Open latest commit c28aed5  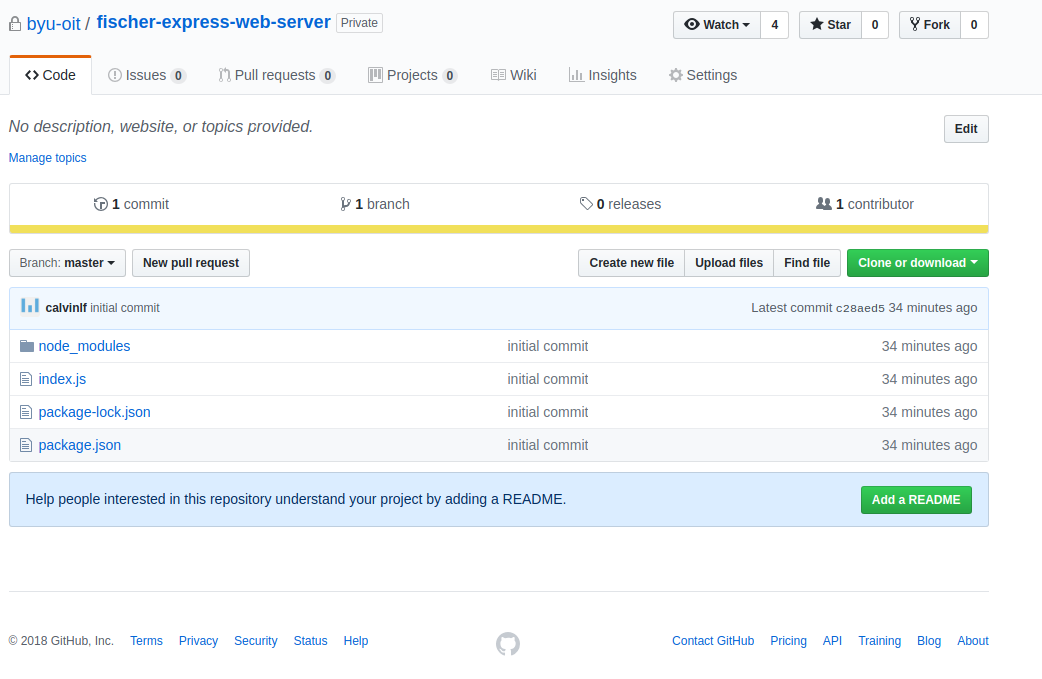pos(860,308)
